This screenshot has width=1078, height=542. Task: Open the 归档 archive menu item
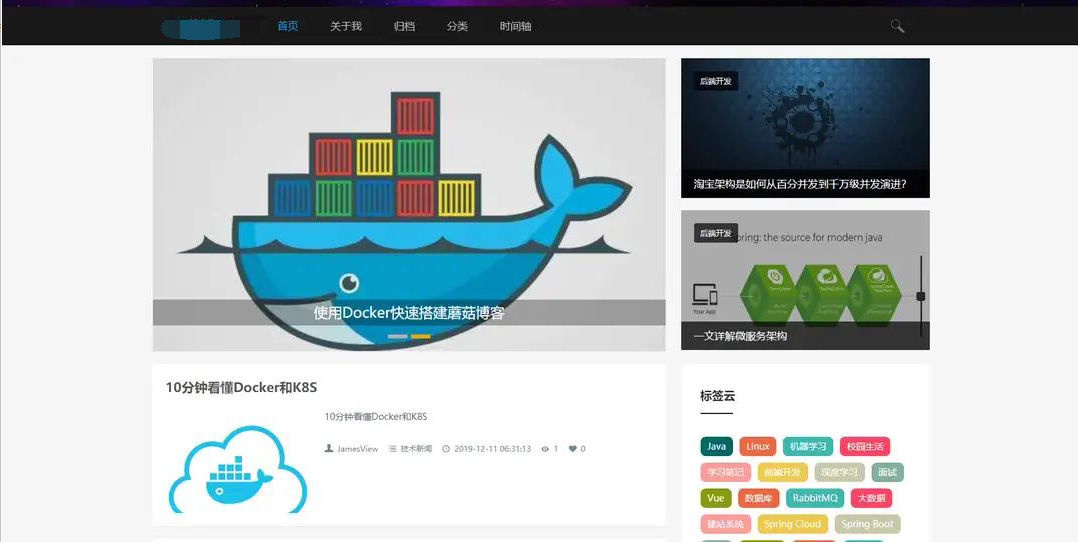point(404,26)
